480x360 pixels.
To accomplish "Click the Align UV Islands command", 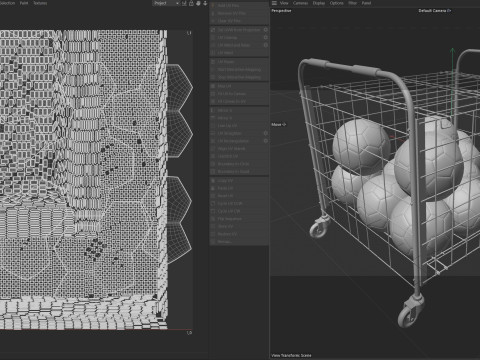I will tap(239, 148).
